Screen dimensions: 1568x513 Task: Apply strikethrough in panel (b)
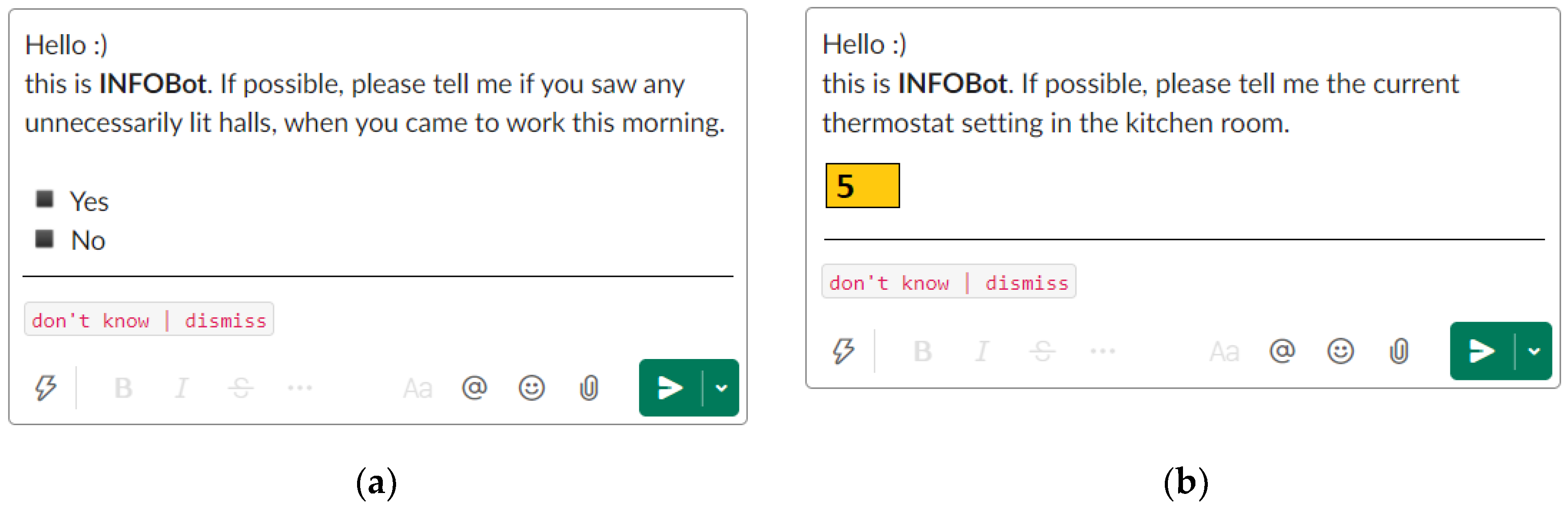click(x=1042, y=351)
